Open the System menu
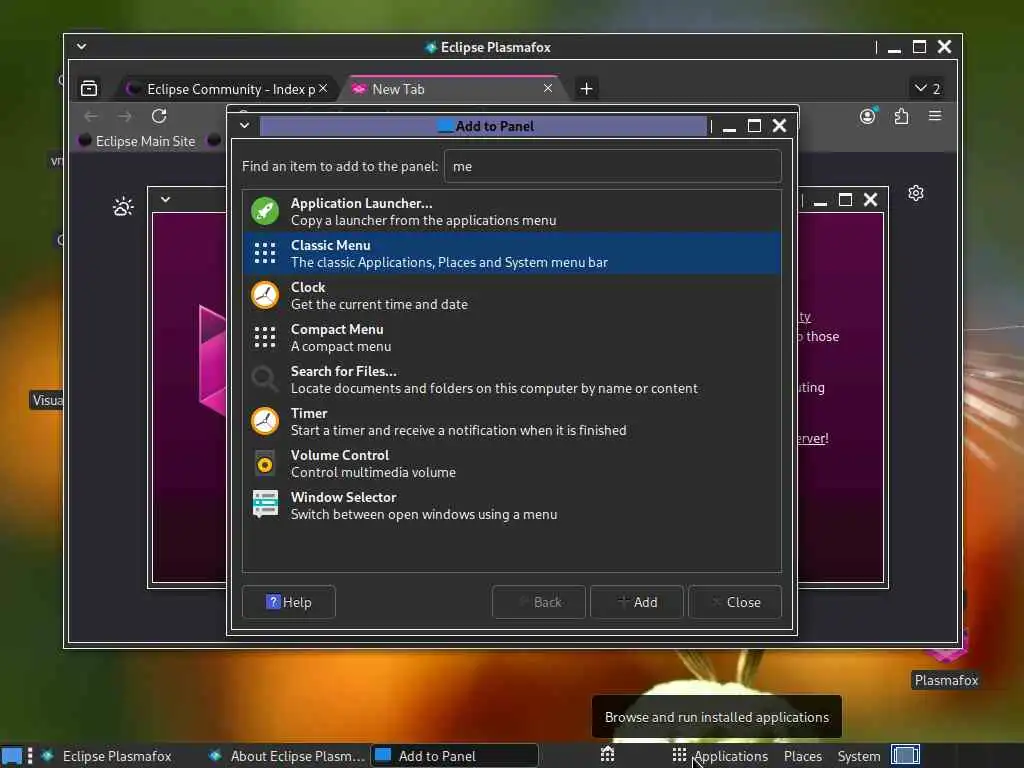Viewport: 1024px width, 768px height. [x=858, y=756]
